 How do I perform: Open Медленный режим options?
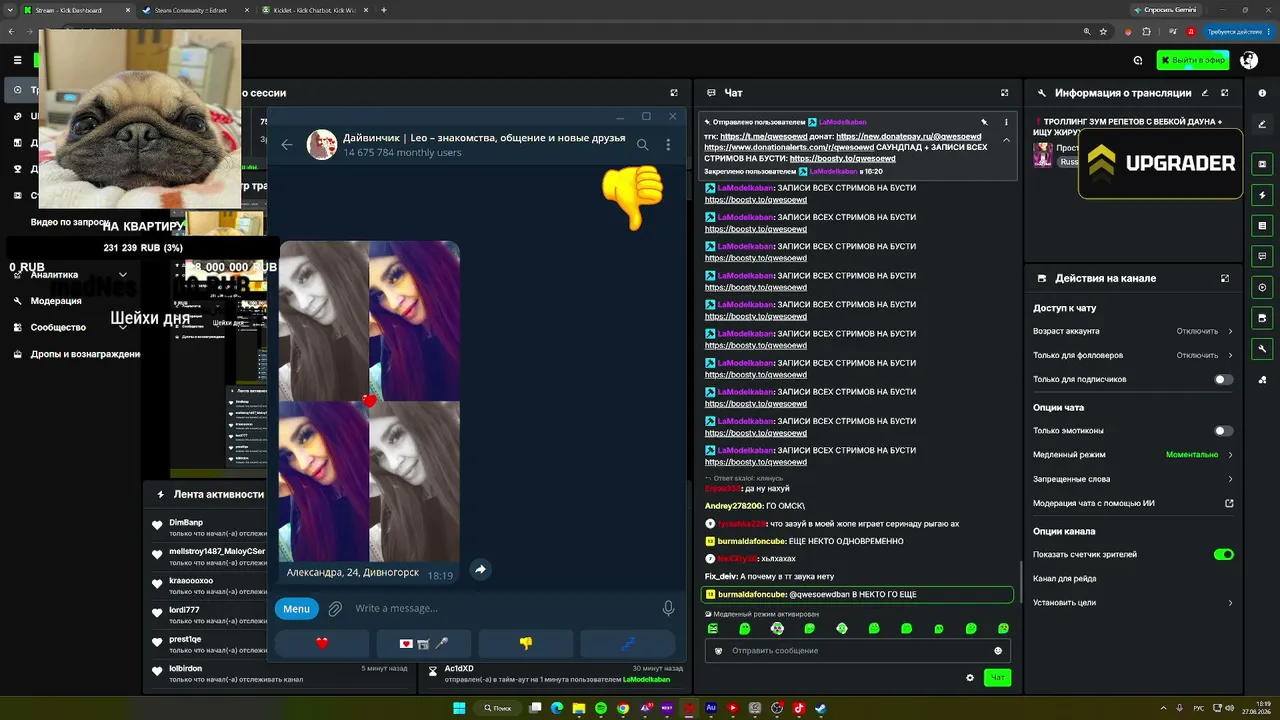[1133, 455]
